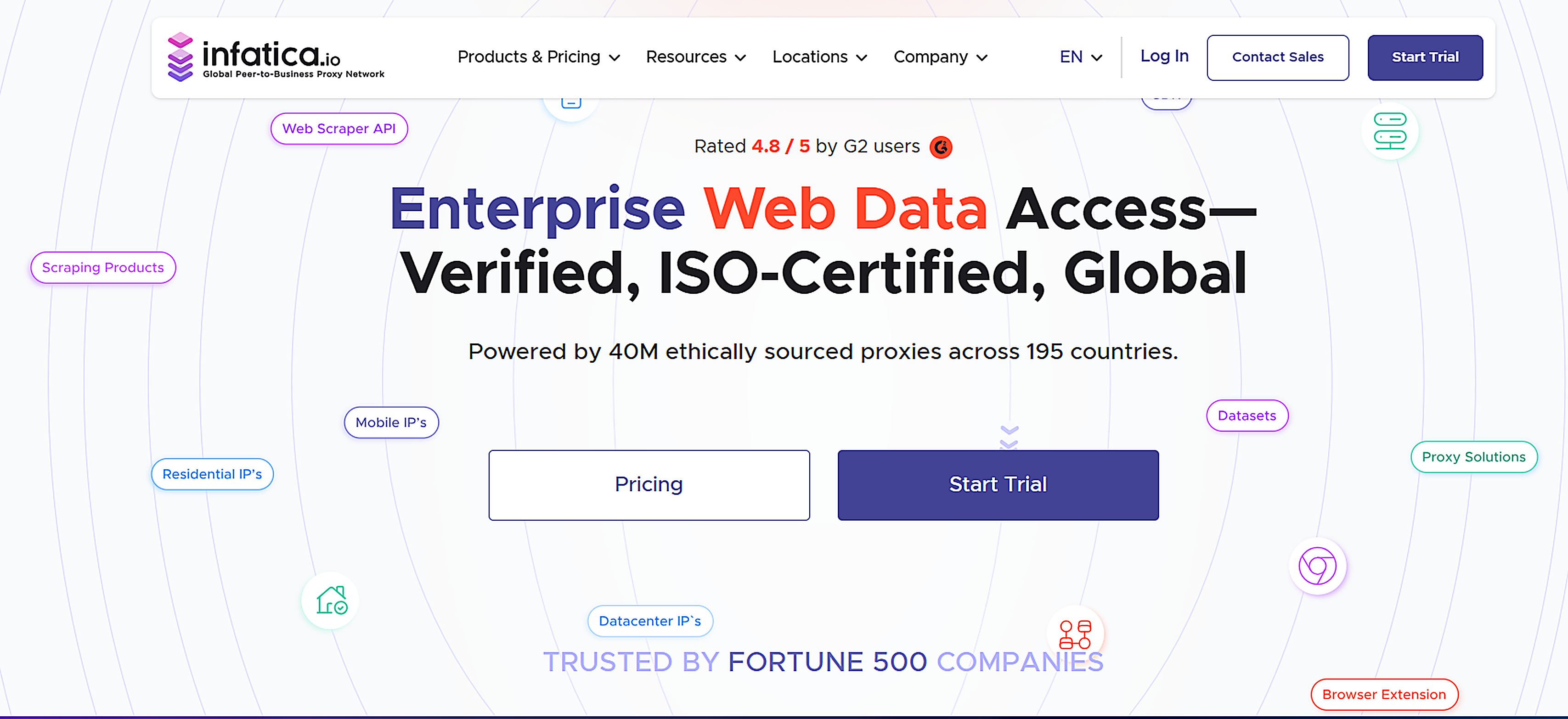Click the Pricing button
The height and width of the screenshot is (719, 1568).
pos(649,485)
